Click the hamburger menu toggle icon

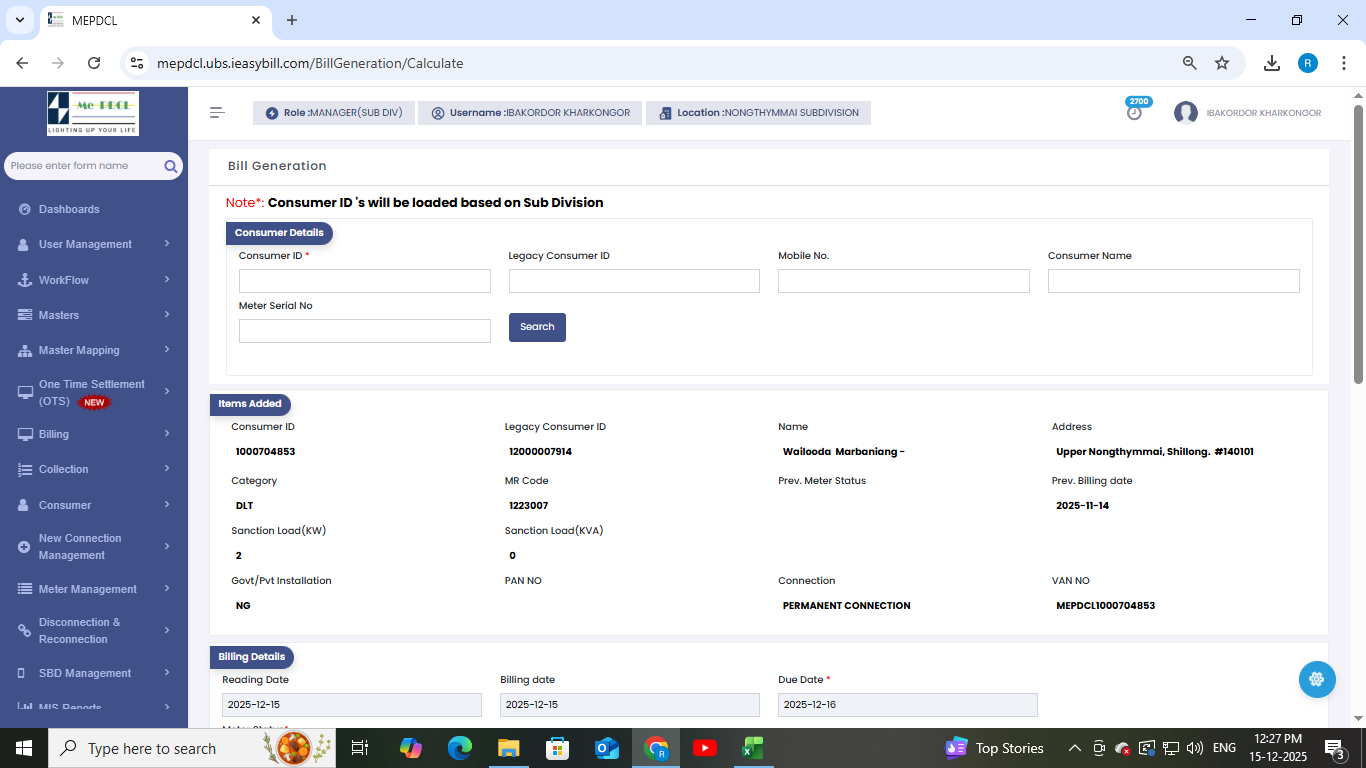217,113
